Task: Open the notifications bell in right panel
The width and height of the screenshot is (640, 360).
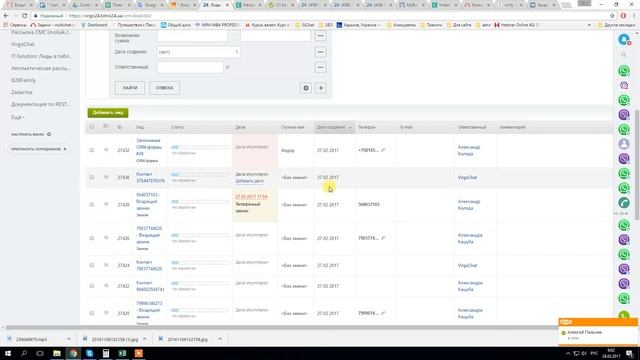Action: point(624,40)
